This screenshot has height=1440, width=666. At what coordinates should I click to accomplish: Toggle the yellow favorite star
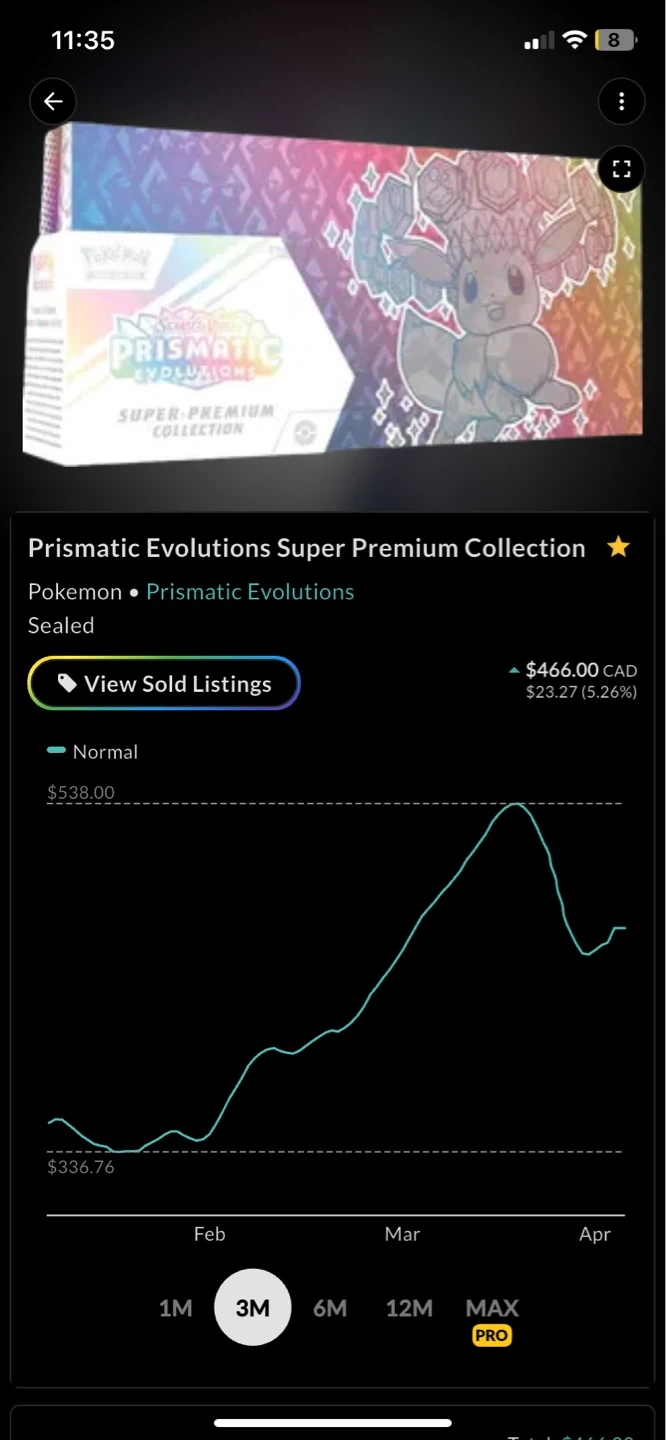[x=619, y=547]
